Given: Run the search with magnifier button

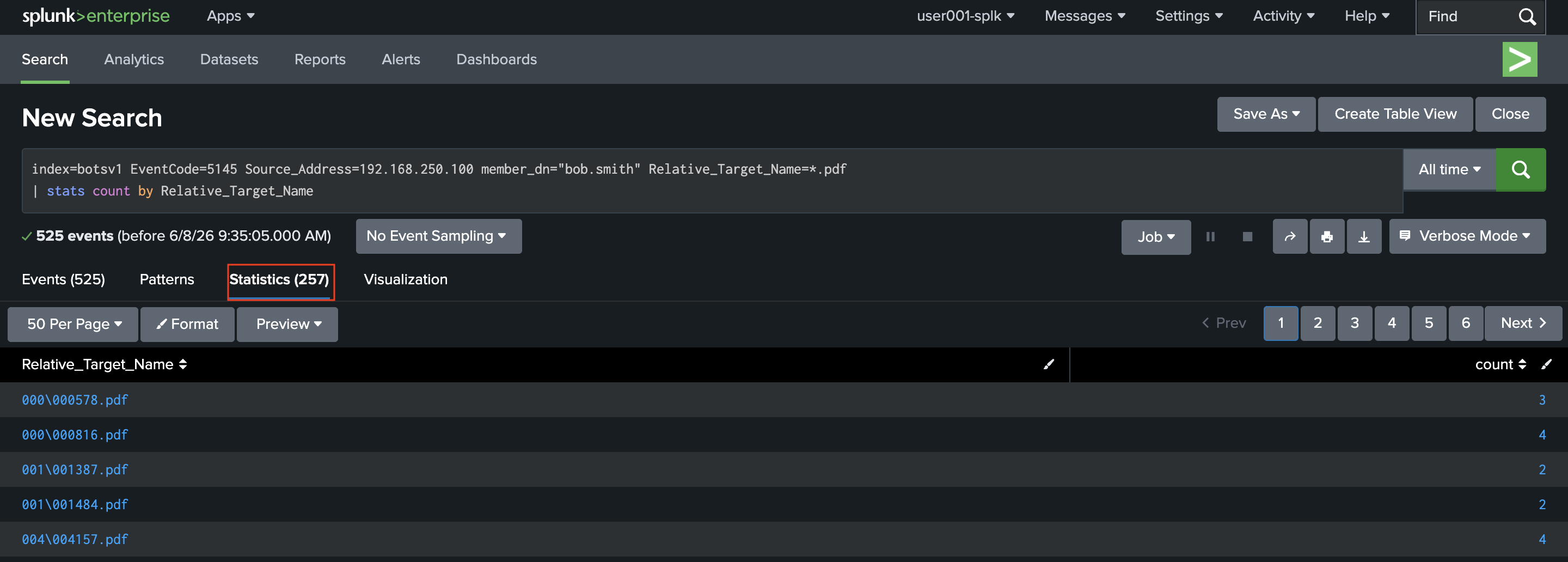Looking at the screenshot, I should 1521,169.
